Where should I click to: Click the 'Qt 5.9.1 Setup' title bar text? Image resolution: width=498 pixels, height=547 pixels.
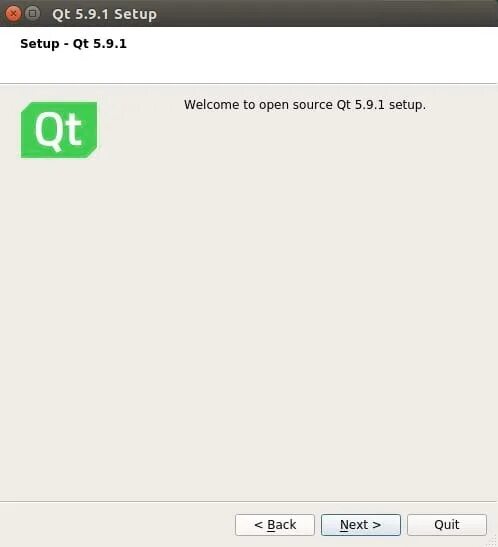(104, 14)
